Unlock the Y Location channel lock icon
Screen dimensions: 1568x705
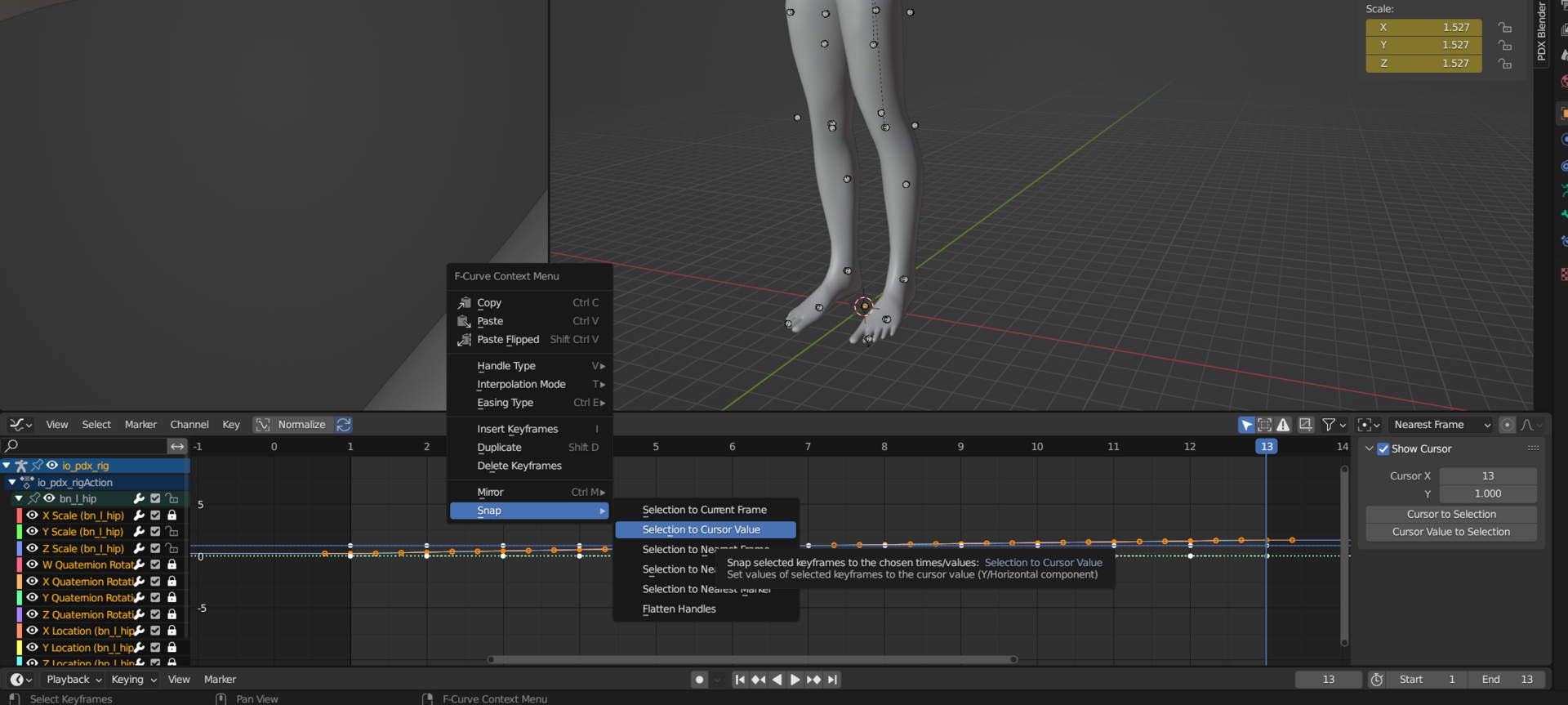(x=171, y=648)
